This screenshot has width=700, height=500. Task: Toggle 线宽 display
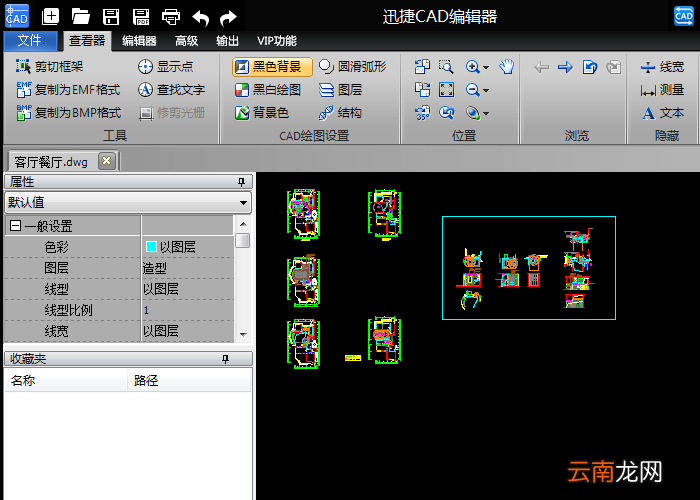click(x=662, y=67)
